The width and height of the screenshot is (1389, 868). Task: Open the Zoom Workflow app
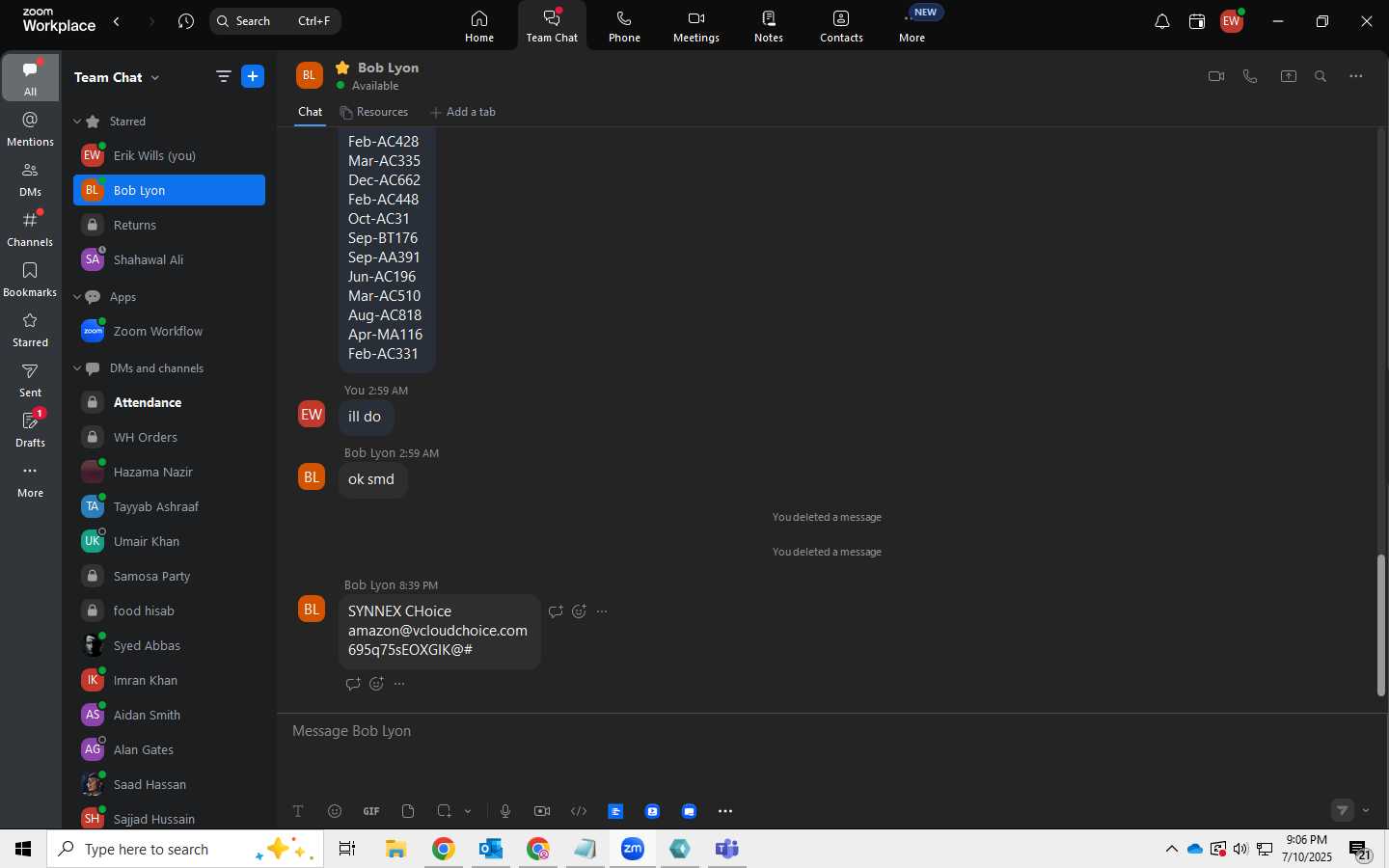pyautogui.click(x=169, y=331)
